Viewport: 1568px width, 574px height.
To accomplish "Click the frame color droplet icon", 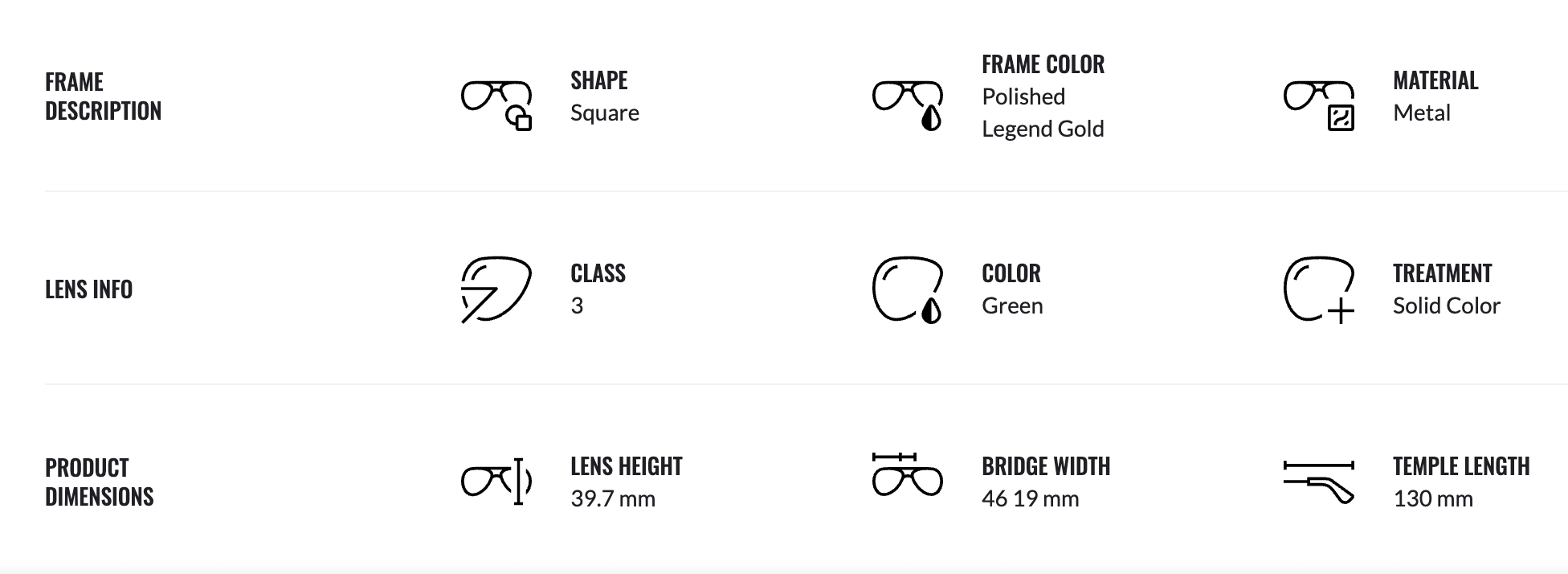I will [908, 105].
